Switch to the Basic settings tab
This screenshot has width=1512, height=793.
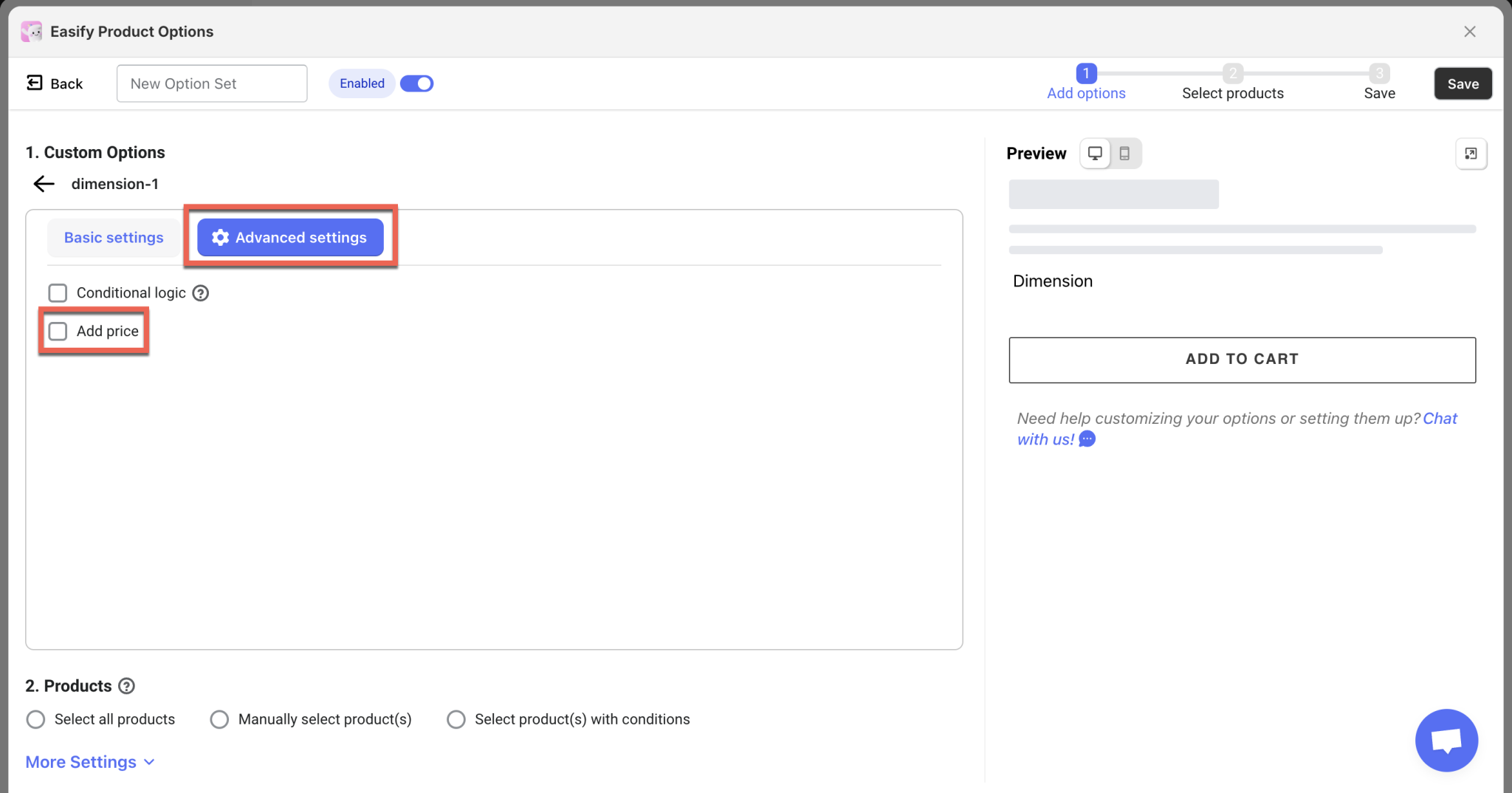(x=113, y=237)
